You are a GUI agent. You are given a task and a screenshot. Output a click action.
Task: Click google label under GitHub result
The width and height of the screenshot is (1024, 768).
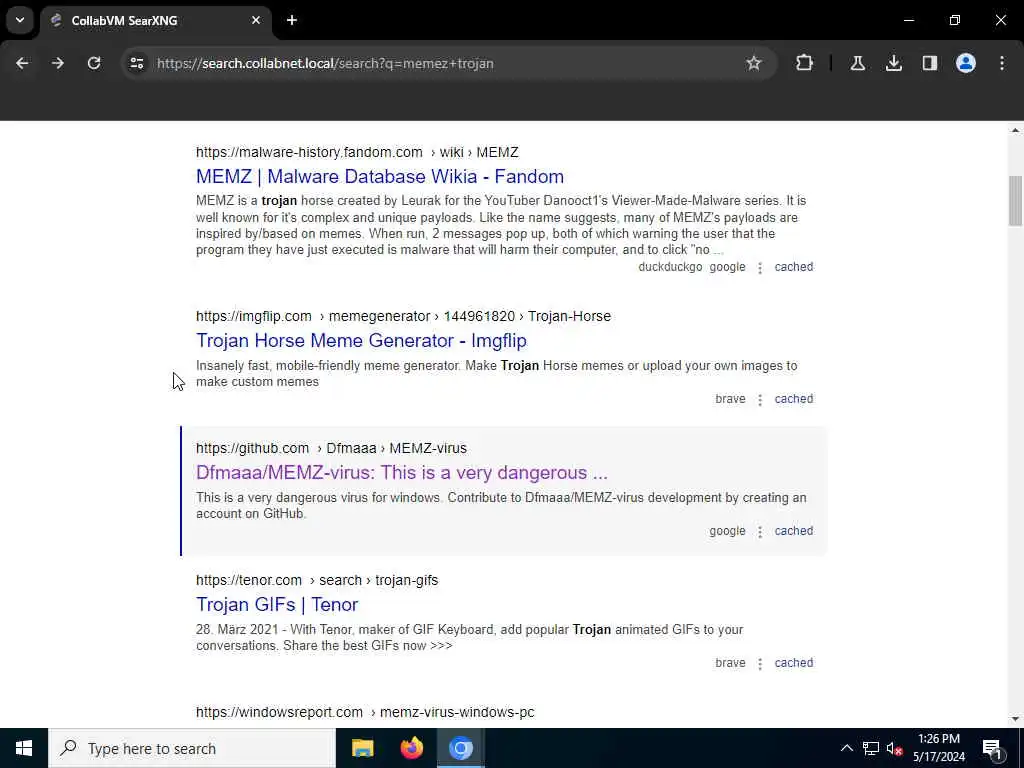[727, 530]
